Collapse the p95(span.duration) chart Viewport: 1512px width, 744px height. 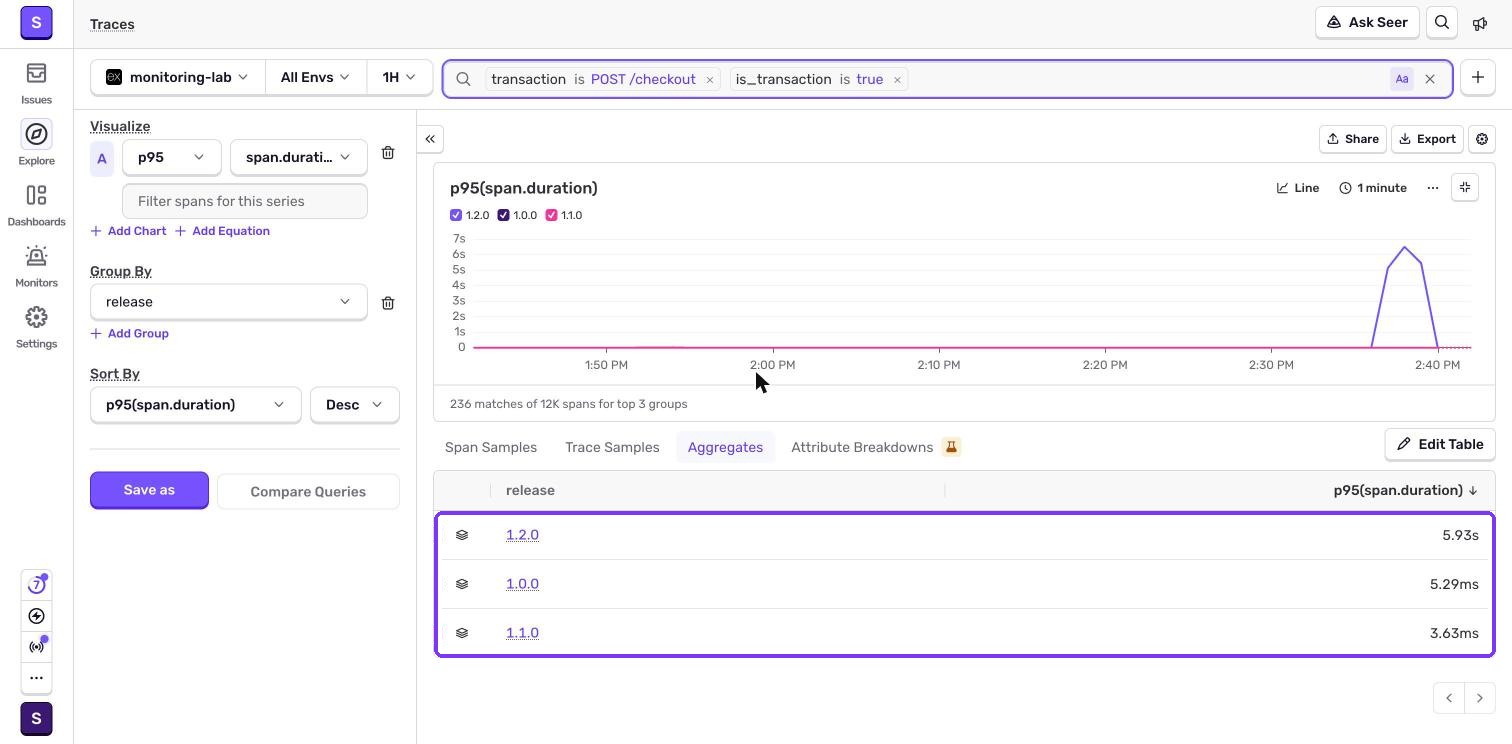(1465, 188)
